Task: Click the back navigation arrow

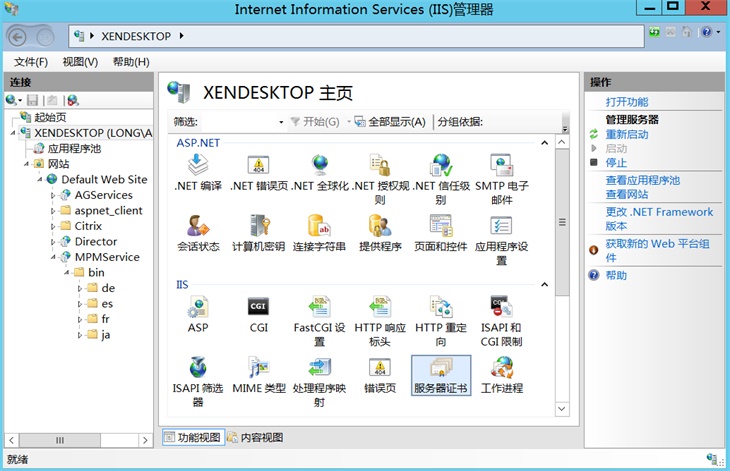Action: click(18, 37)
